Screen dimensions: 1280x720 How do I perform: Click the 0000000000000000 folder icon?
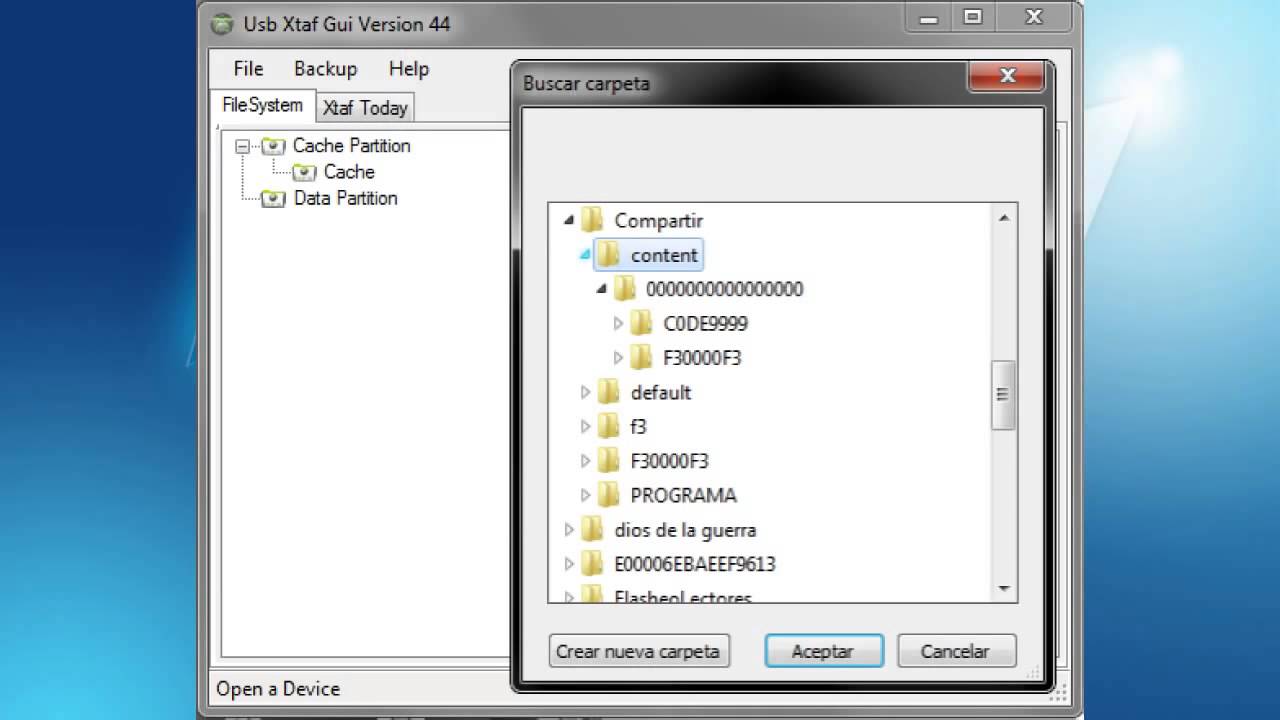click(x=625, y=289)
